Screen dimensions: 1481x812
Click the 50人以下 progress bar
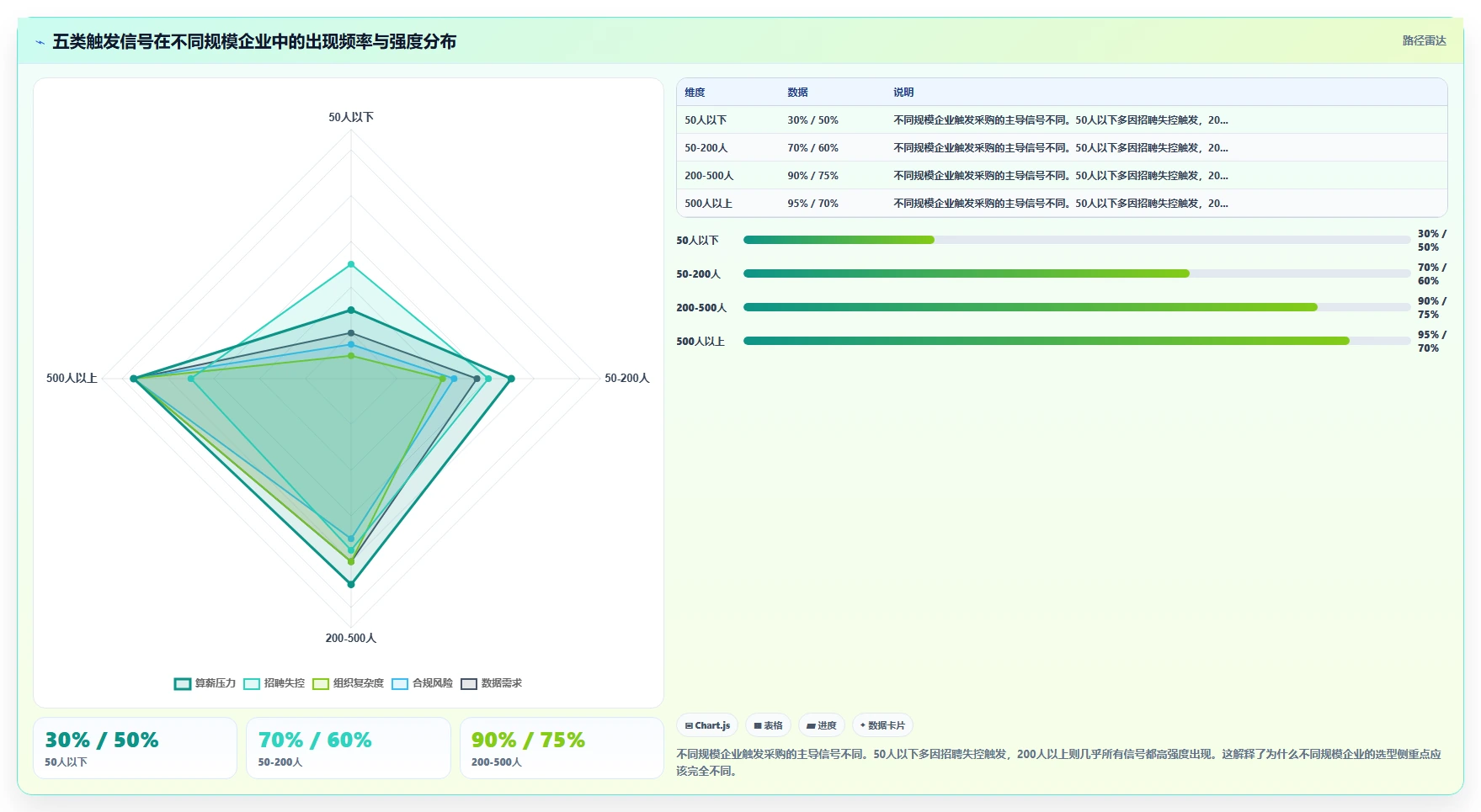click(1077, 240)
